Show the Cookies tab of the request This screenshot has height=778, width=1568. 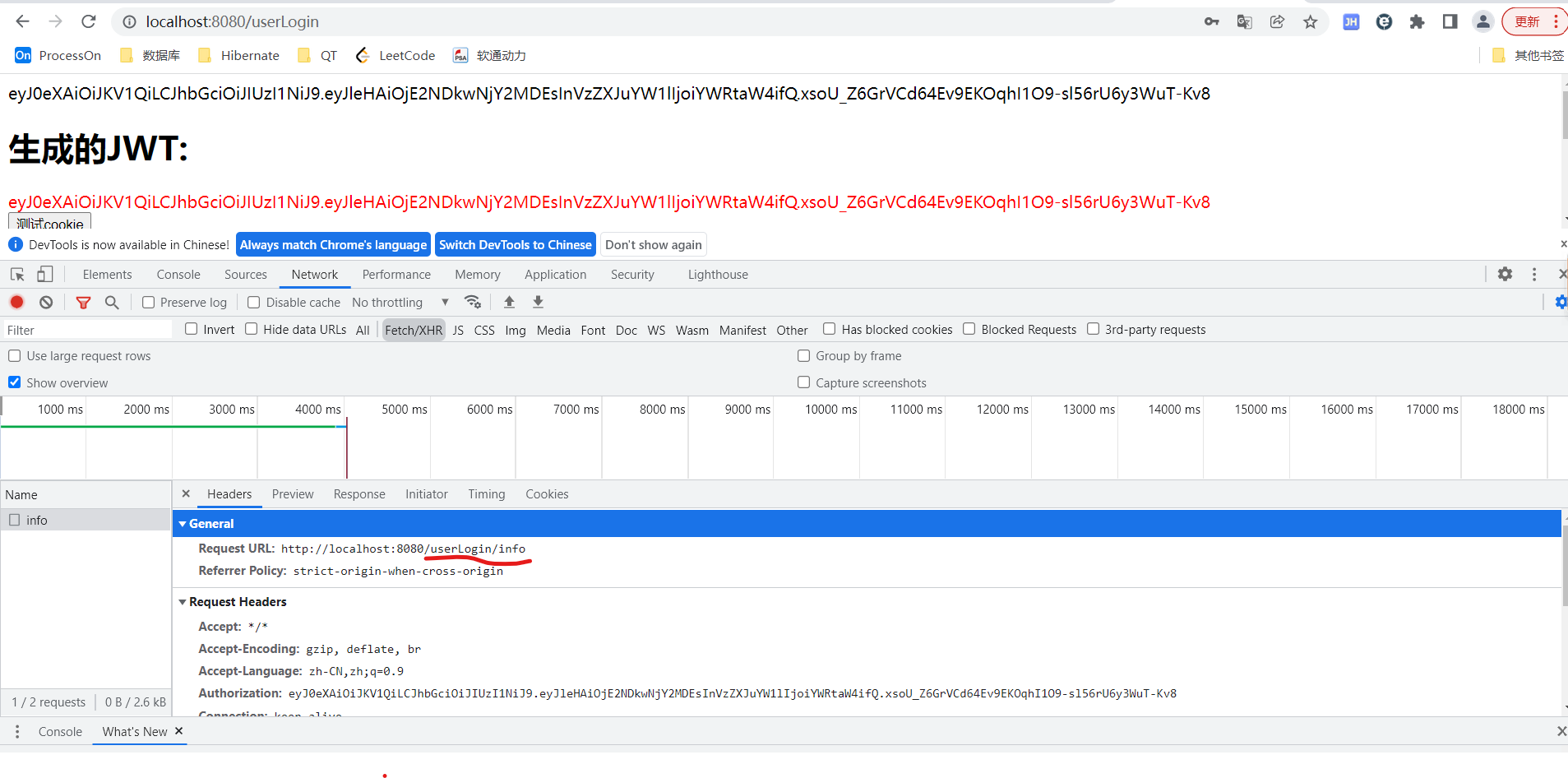click(547, 494)
